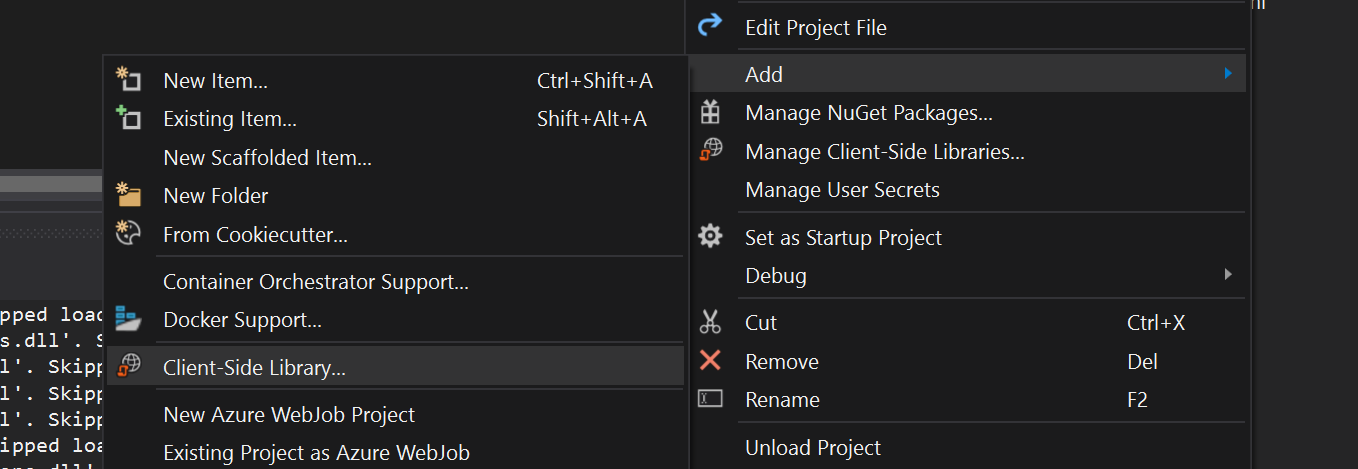
Task: Click the Client-Side Library globe icon
Action: click(128, 367)
